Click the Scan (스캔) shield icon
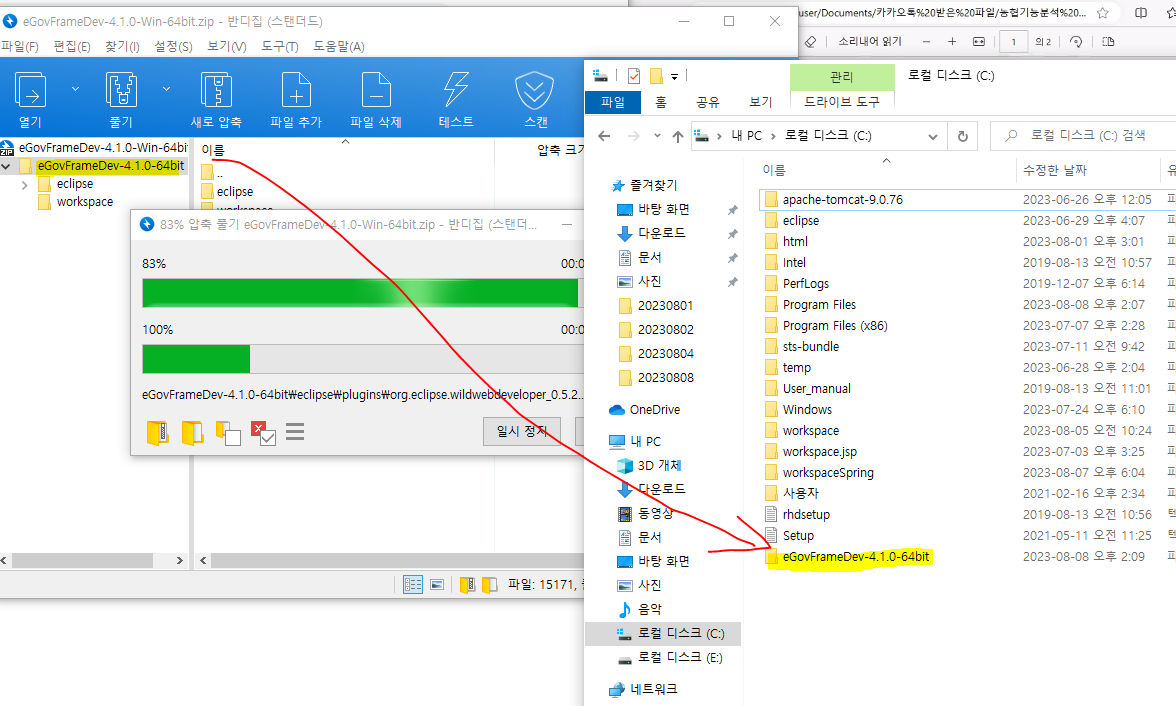1176x706 pixels. (534, 90)
